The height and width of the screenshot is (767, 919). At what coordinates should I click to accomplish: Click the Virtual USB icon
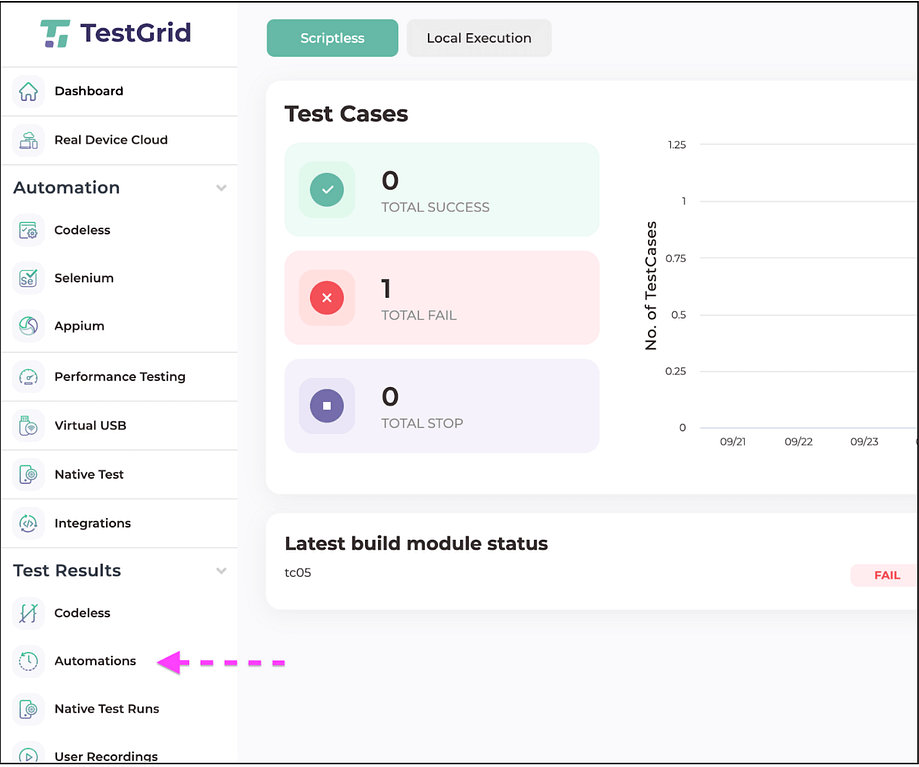(28, 426)
